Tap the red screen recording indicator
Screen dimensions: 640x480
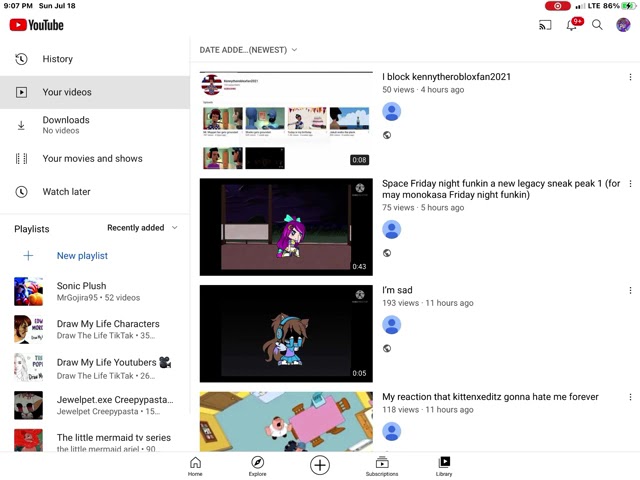[558, 6]
